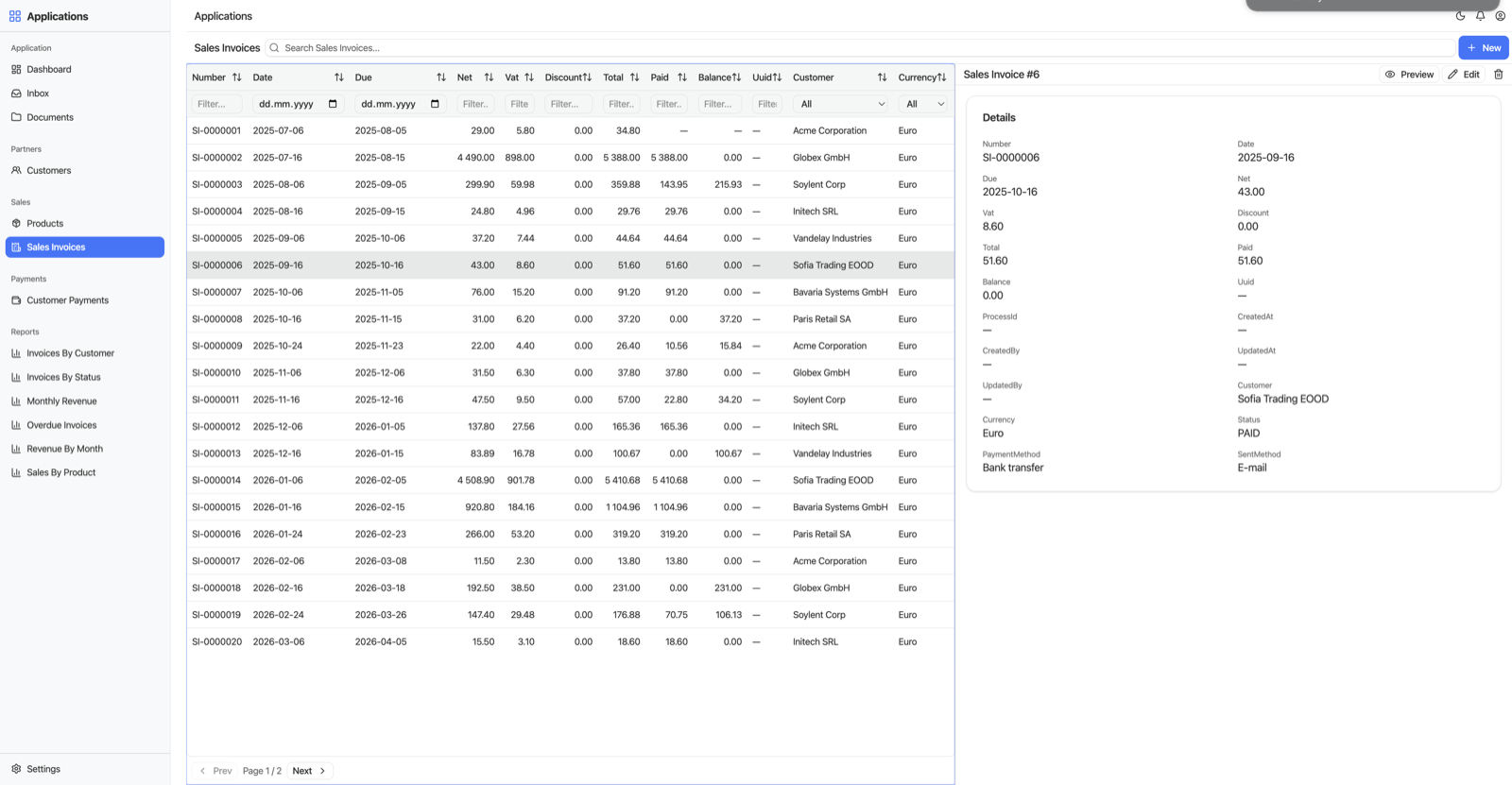
Task: Click due date 2026-03-26 cell
Action: [x=381, y=615]
